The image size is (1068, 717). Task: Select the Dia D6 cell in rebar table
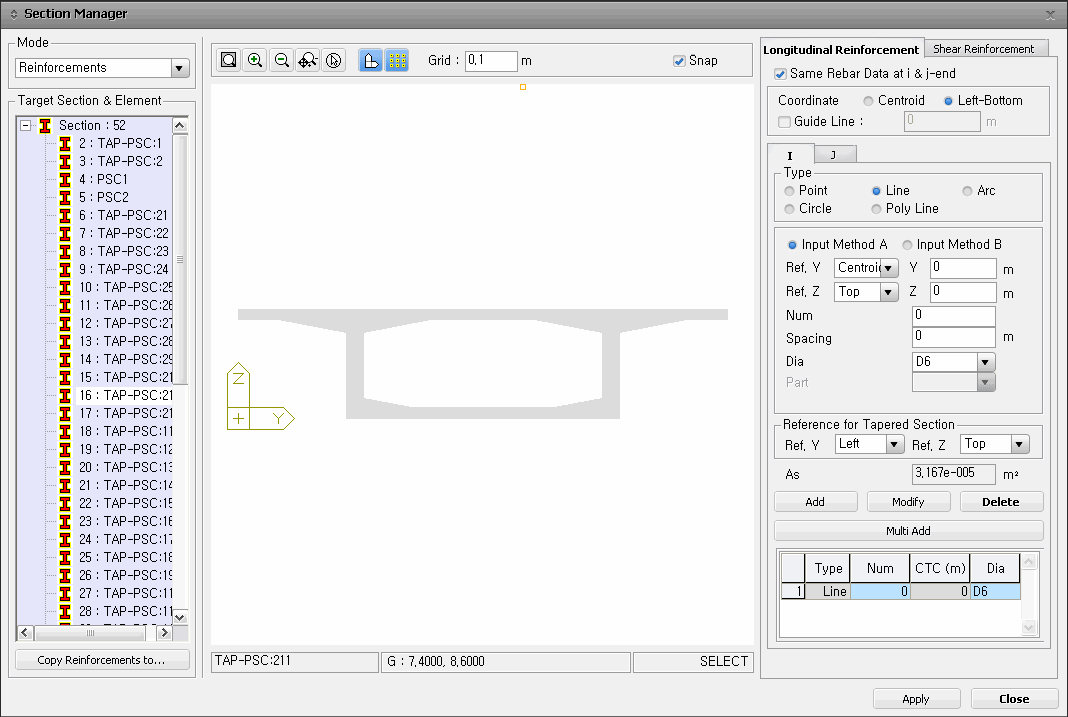[x=995, y=591]
